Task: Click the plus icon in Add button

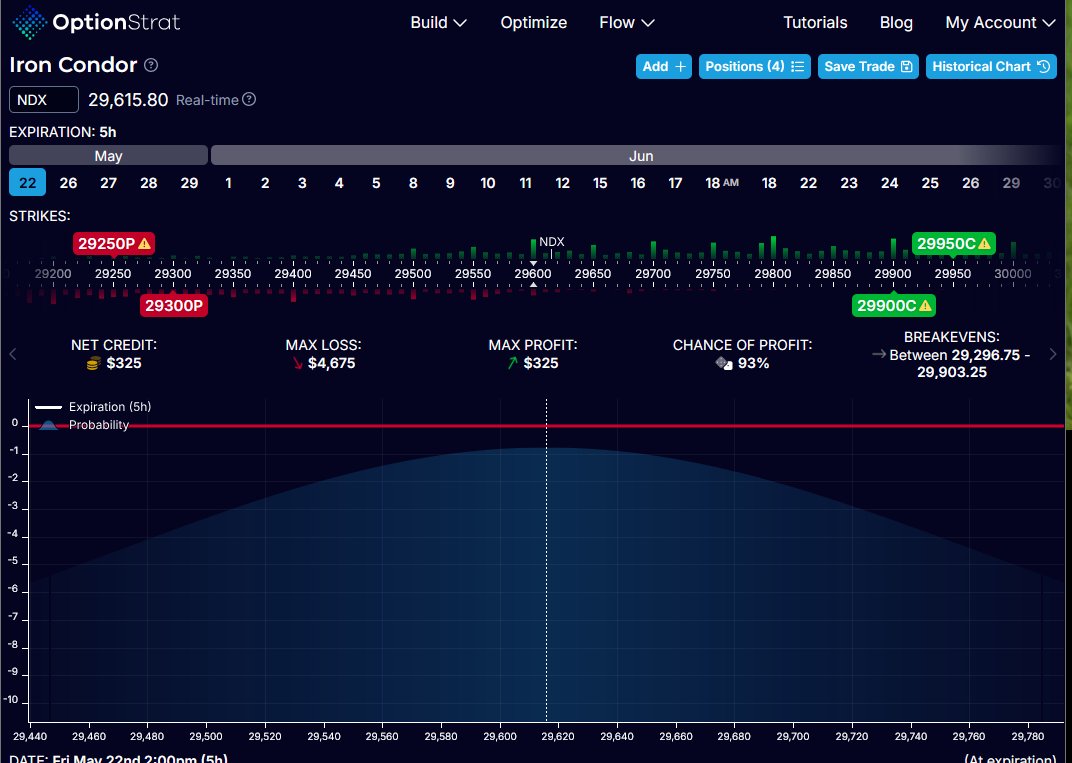Action: pos(680,66)
